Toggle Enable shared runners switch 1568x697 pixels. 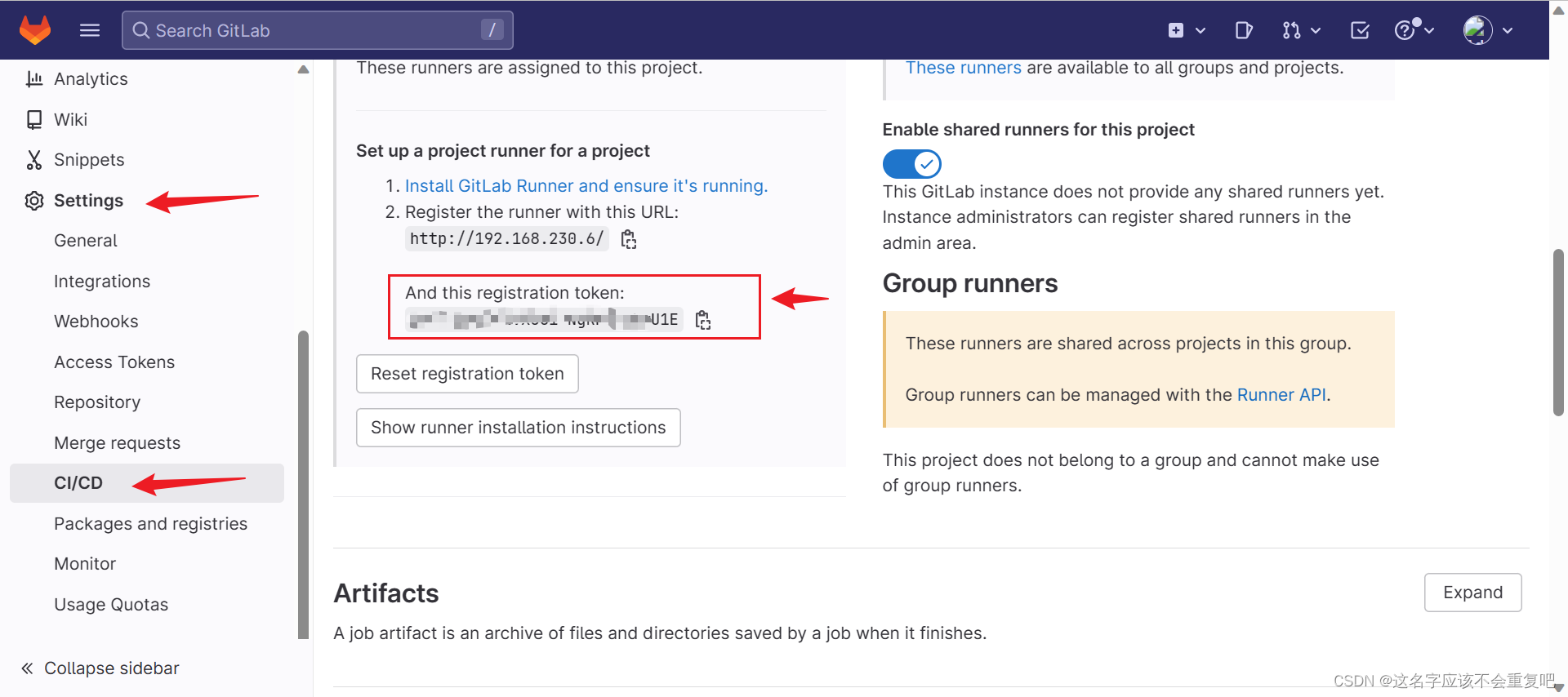click(912, 164)
